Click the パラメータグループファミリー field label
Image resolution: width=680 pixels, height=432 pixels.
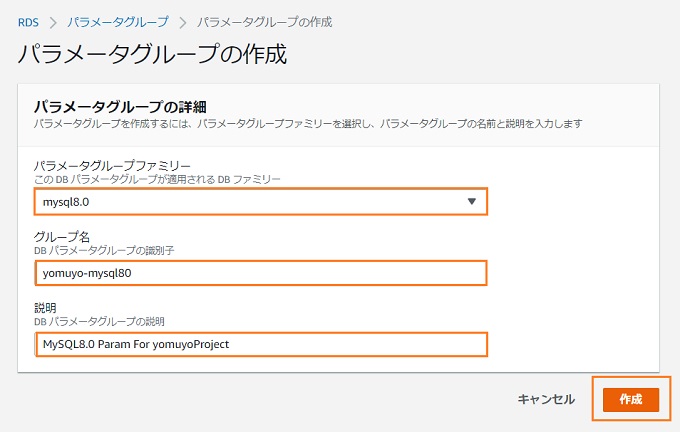click(x=112, y=166)
